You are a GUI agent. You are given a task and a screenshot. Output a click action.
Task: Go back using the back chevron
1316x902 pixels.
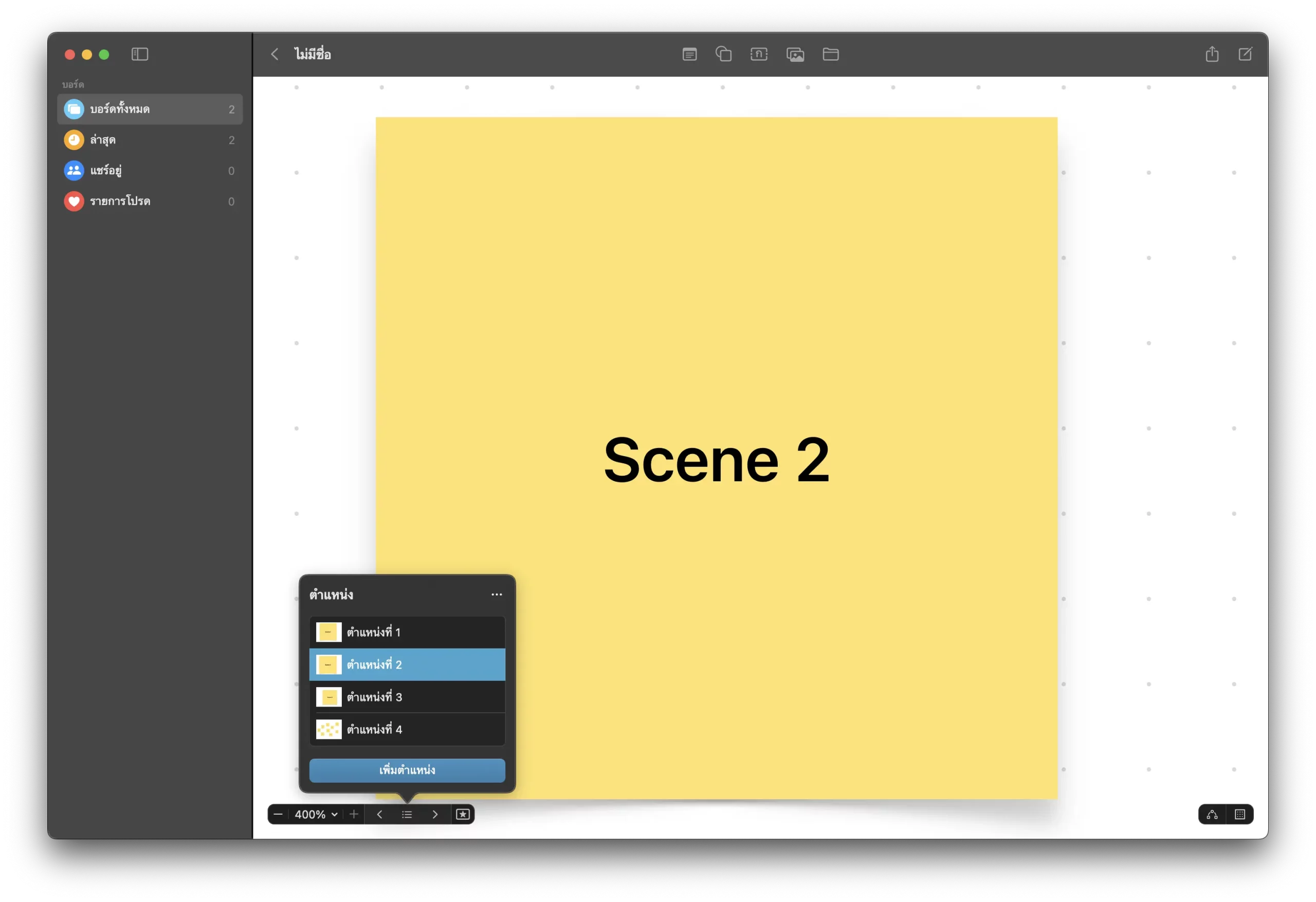(275, 55)
